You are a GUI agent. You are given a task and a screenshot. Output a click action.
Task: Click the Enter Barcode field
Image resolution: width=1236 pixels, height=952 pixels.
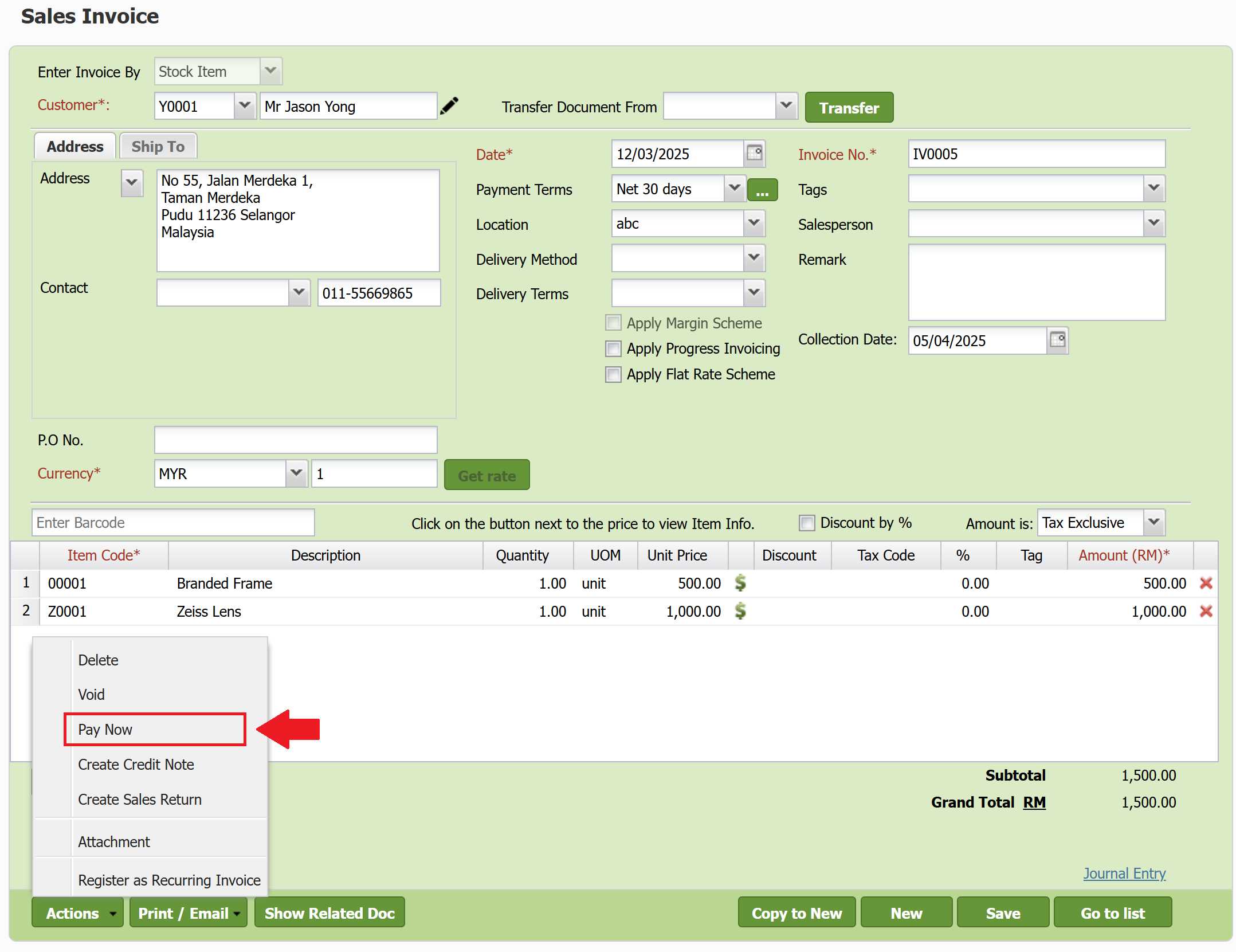coord(172,523)
